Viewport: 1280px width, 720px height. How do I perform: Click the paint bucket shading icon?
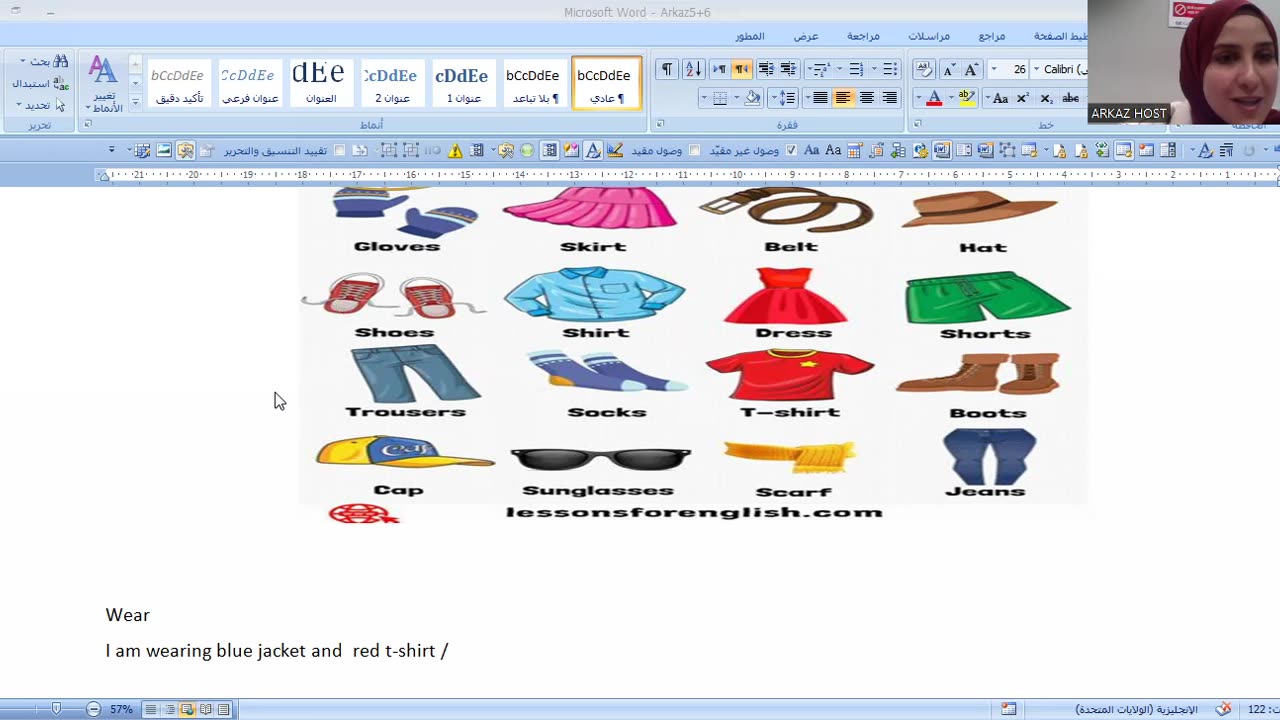pyautogui.click(x=753, y=98)
